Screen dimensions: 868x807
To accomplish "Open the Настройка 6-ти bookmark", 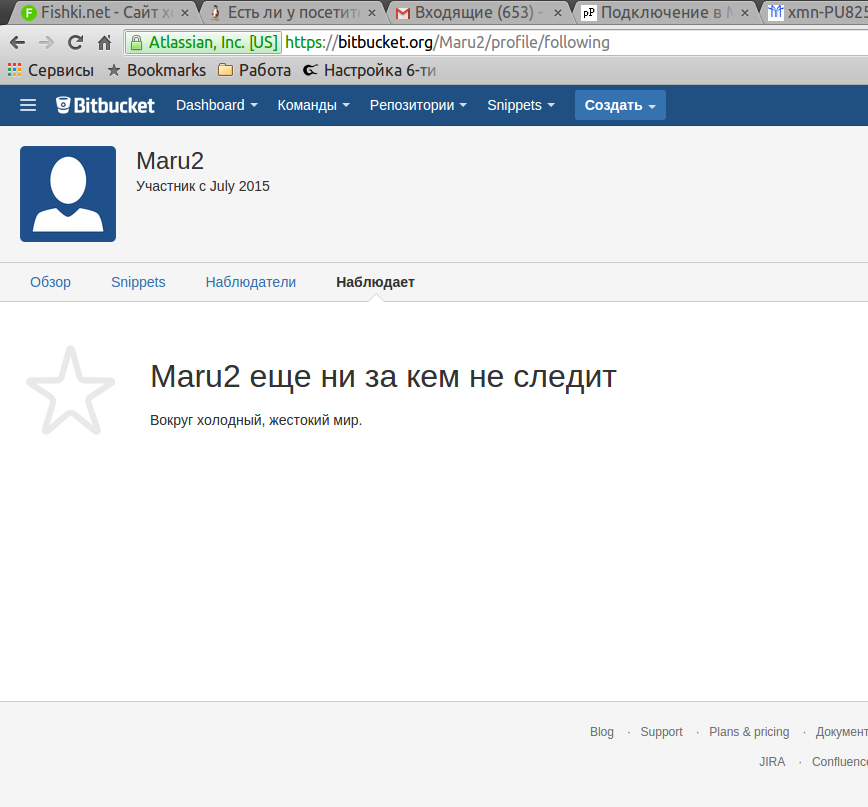I will pos(370,70).
